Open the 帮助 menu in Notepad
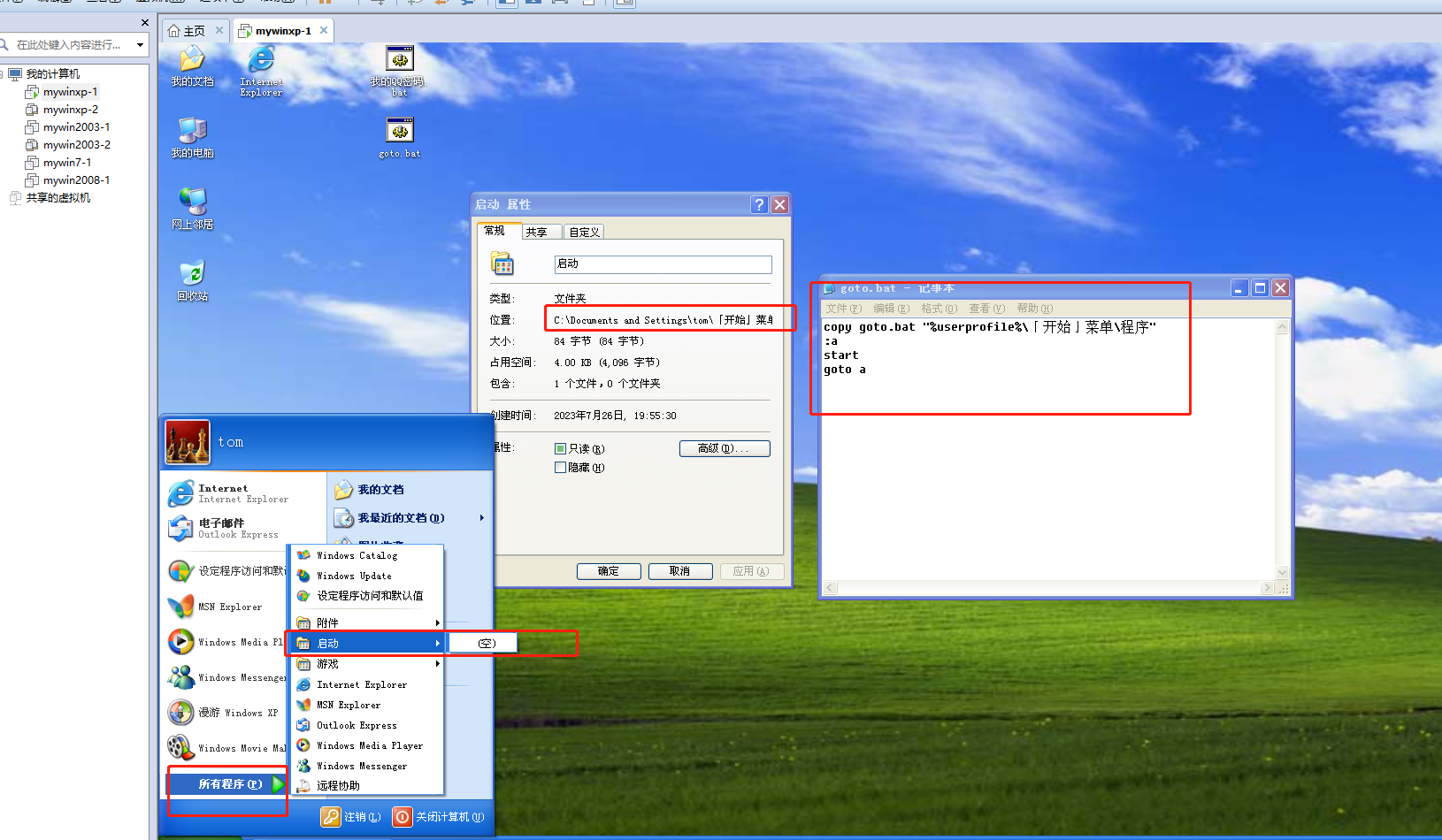Screen dimensions: 1442x840 [x=1034, y=309]
